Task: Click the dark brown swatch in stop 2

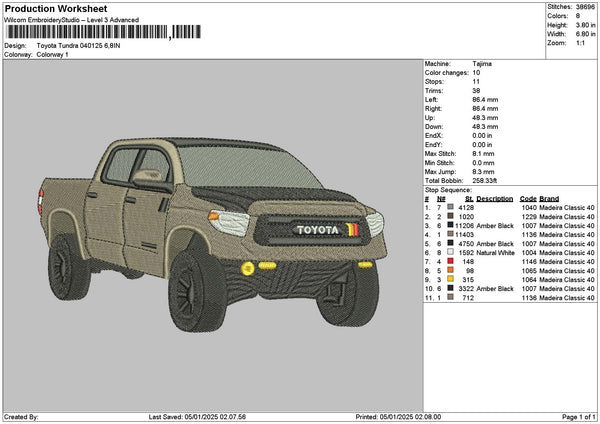Action: 450,217
